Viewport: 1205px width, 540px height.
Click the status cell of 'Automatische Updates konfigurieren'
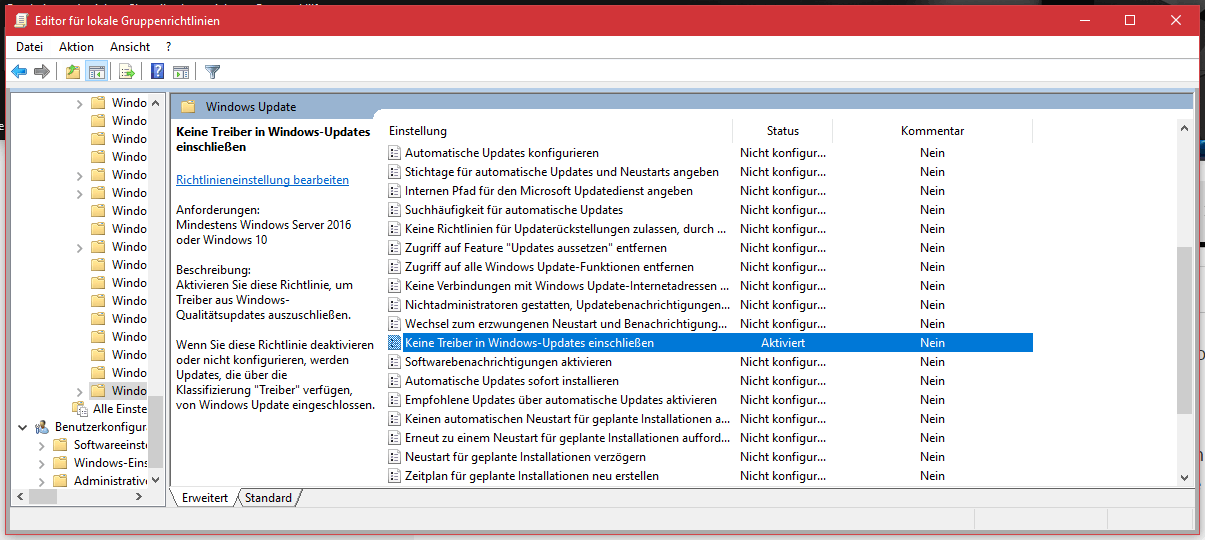point(783,153)
